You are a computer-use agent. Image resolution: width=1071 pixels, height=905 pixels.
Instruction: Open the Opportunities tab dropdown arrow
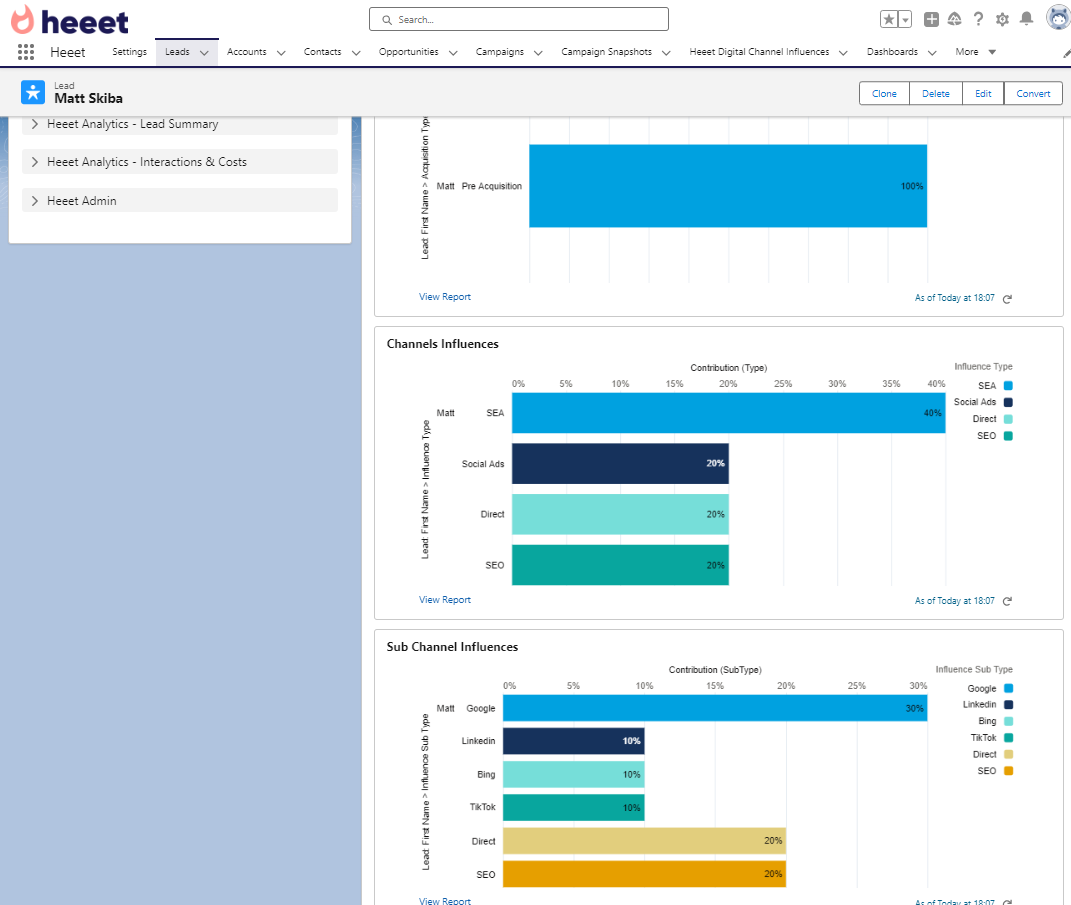coord(452,51)
